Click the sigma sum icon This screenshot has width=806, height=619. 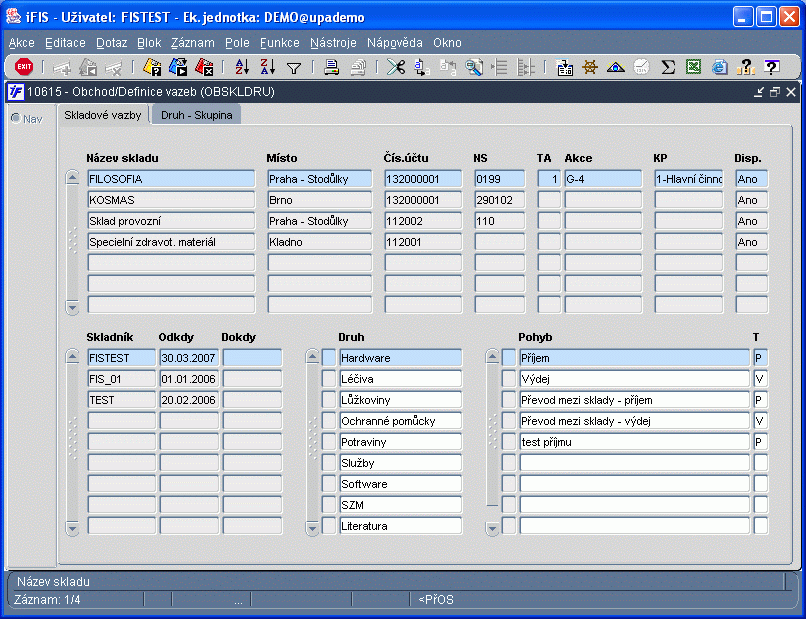[668, 67]
